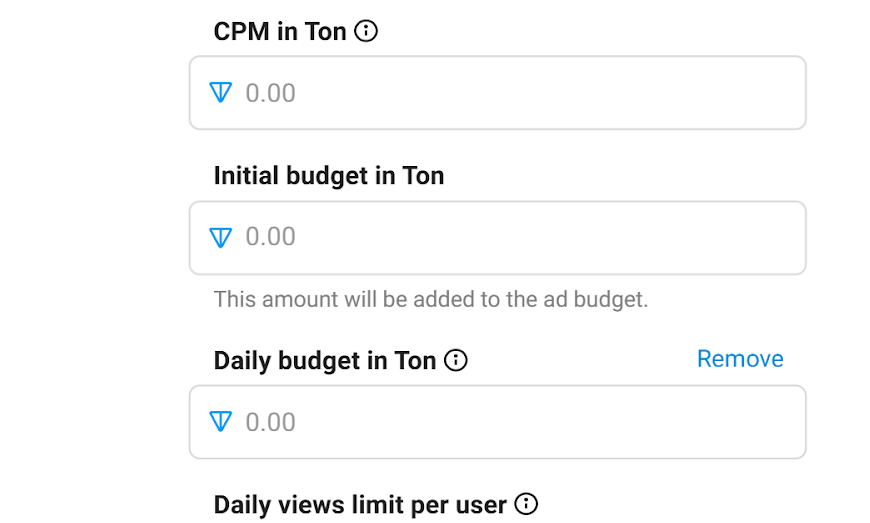Click the TON logo in the CPM field

[x=221, y=93]
